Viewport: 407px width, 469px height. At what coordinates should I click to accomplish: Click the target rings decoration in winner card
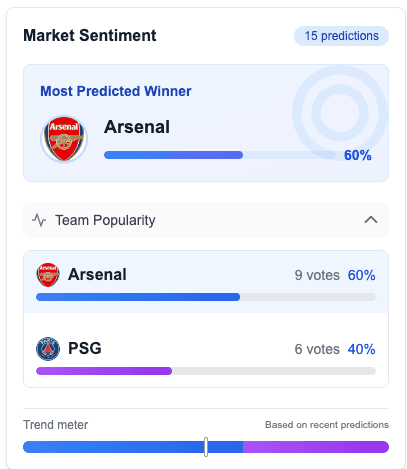[x=340, y=113]
